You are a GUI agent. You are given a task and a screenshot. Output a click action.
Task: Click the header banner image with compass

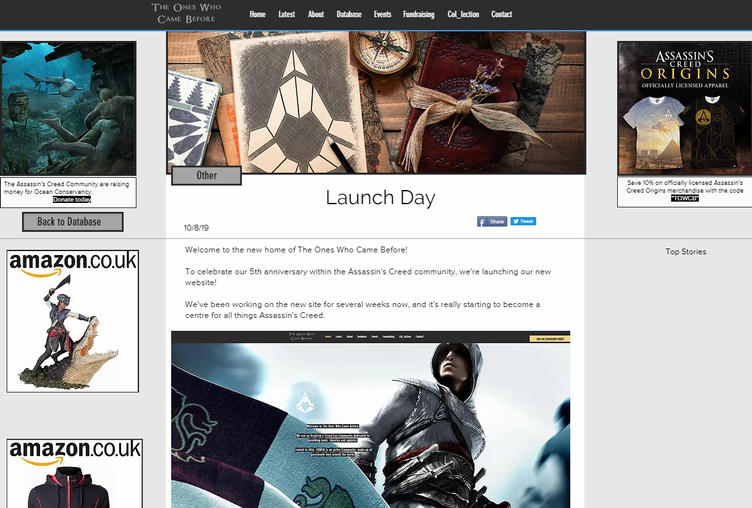(376, 102)
